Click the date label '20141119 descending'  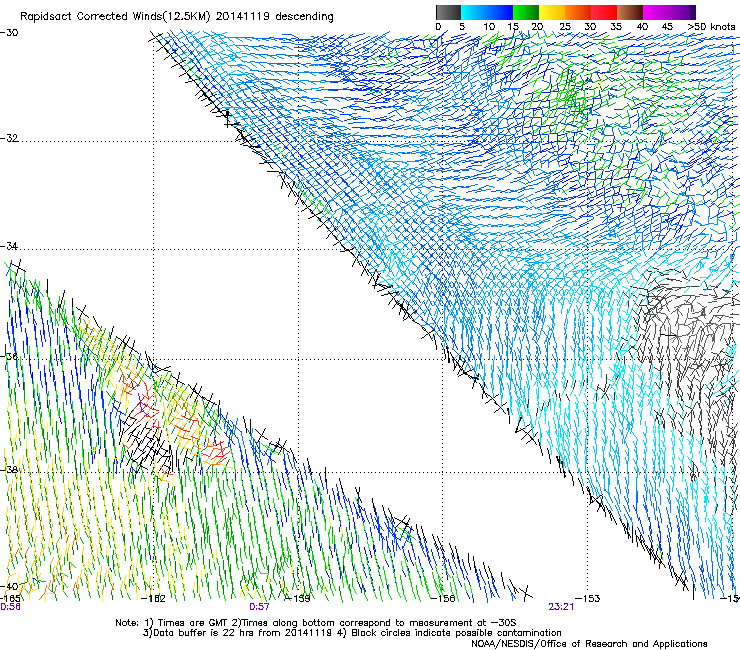pyautogui.click(x=275, y=17)
